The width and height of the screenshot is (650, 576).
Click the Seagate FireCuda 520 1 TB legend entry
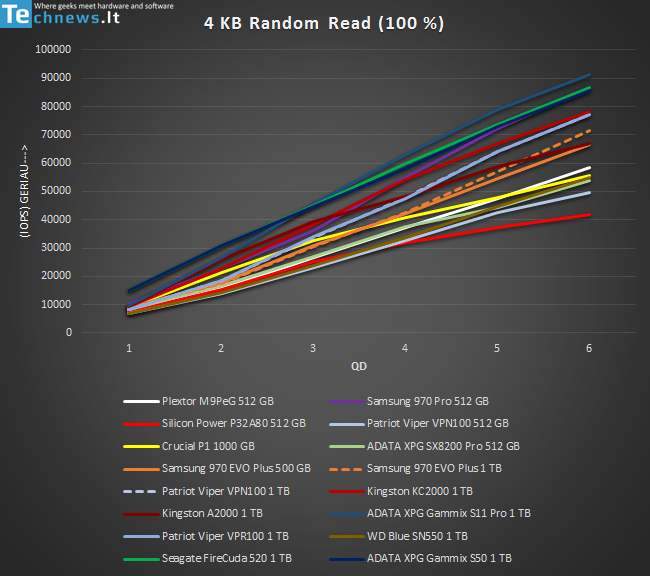[x=208, y=559]
